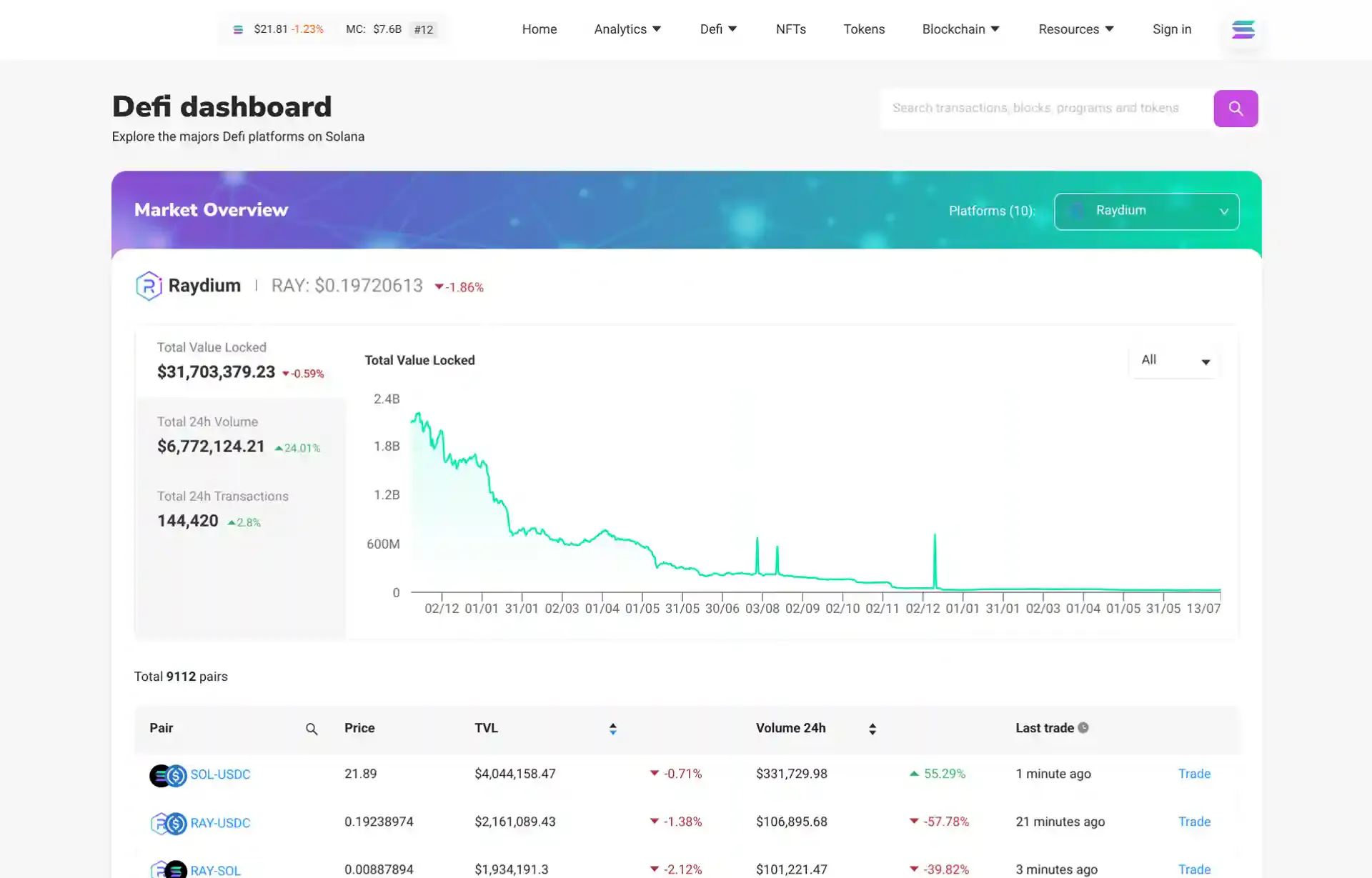
Task: Click the small SOL price ticker icon
Action: pyautogui.click(x=238, y=29)
